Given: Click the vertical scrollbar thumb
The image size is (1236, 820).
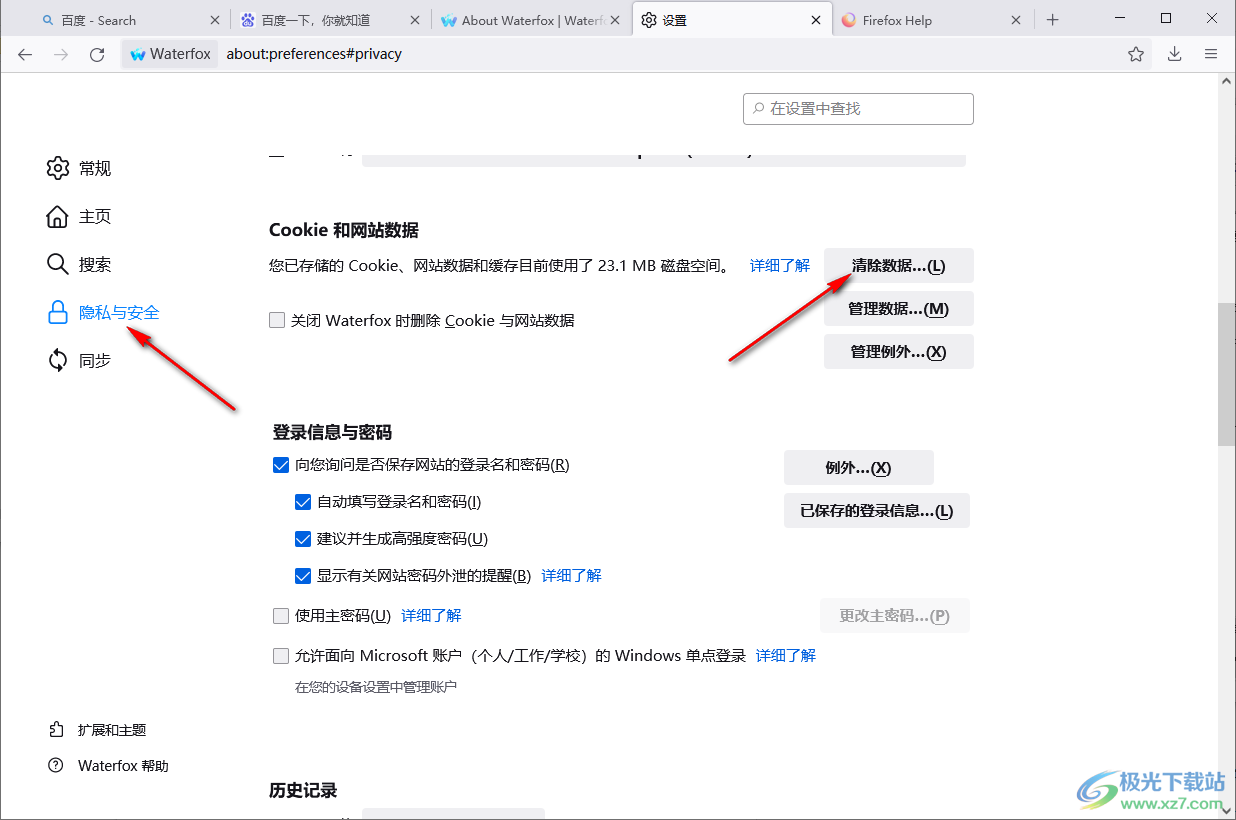Looking at the screenshot, I should pyautogui.click(x=1227, y=375).
